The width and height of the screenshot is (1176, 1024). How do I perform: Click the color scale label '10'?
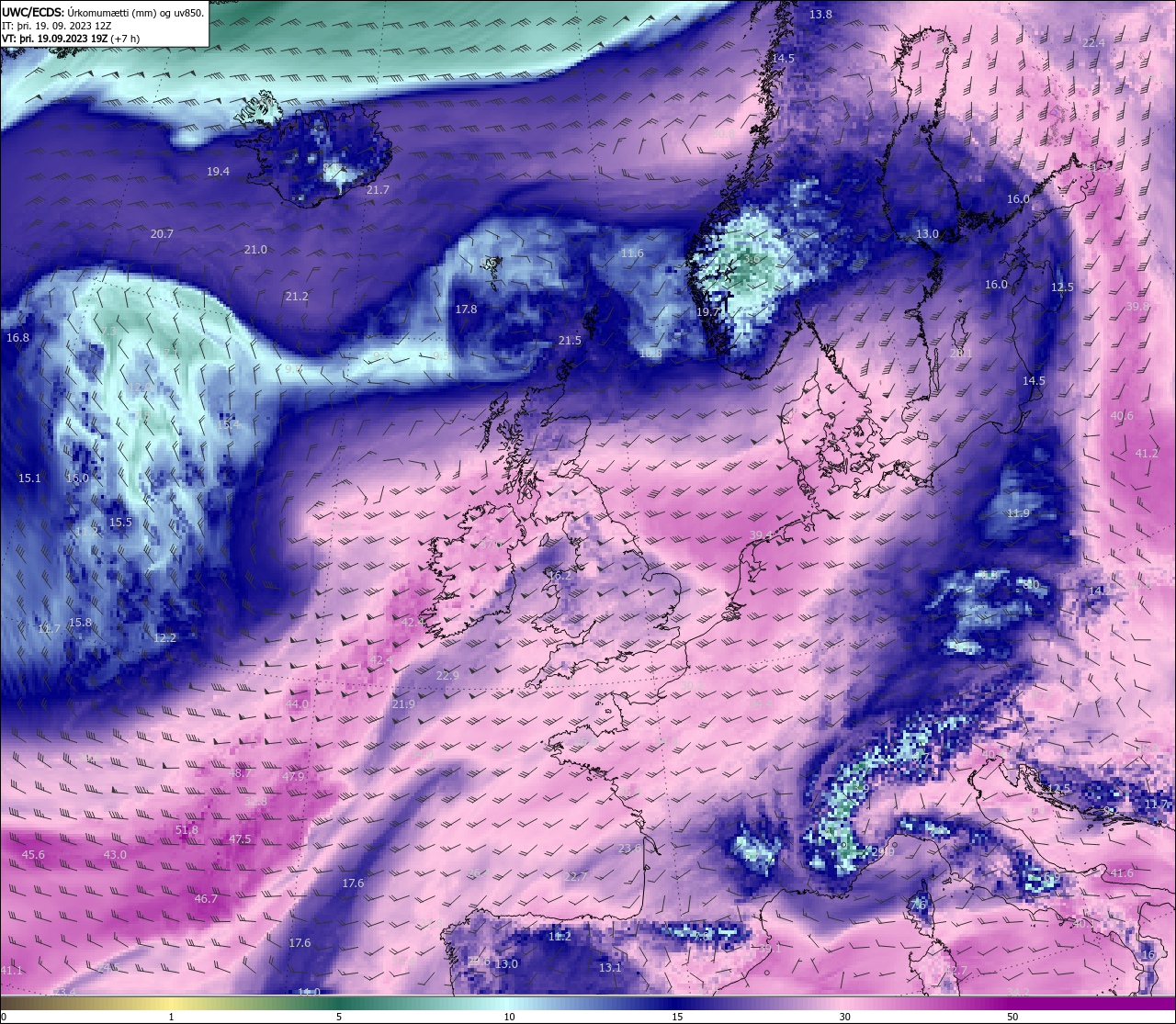[509, 1017]
